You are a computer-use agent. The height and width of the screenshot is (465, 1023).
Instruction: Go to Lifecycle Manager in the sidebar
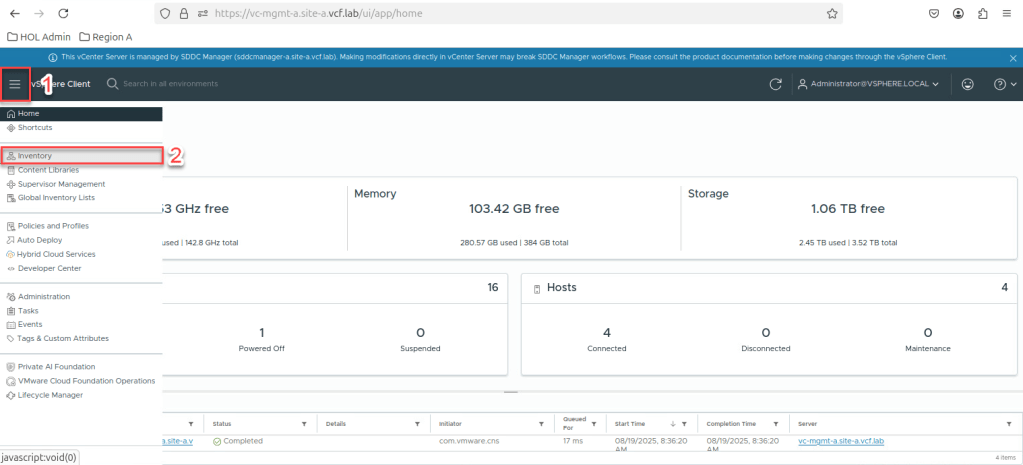(x=49, y=395)
